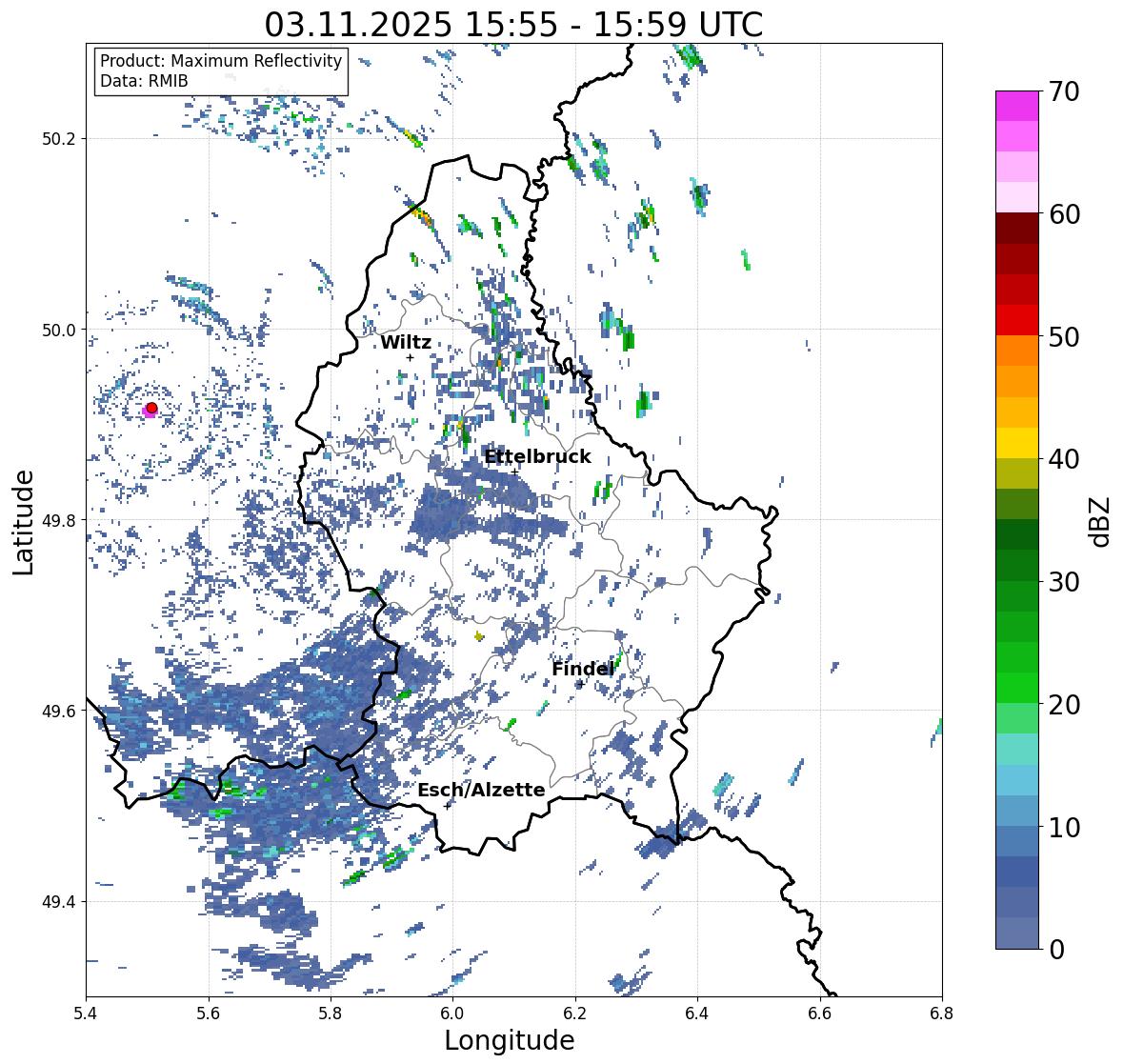The height and width of the screenshot is (1064, 1123).
Task: Click the light cyan colorbar segment near 15
Action: point(1017,749)
